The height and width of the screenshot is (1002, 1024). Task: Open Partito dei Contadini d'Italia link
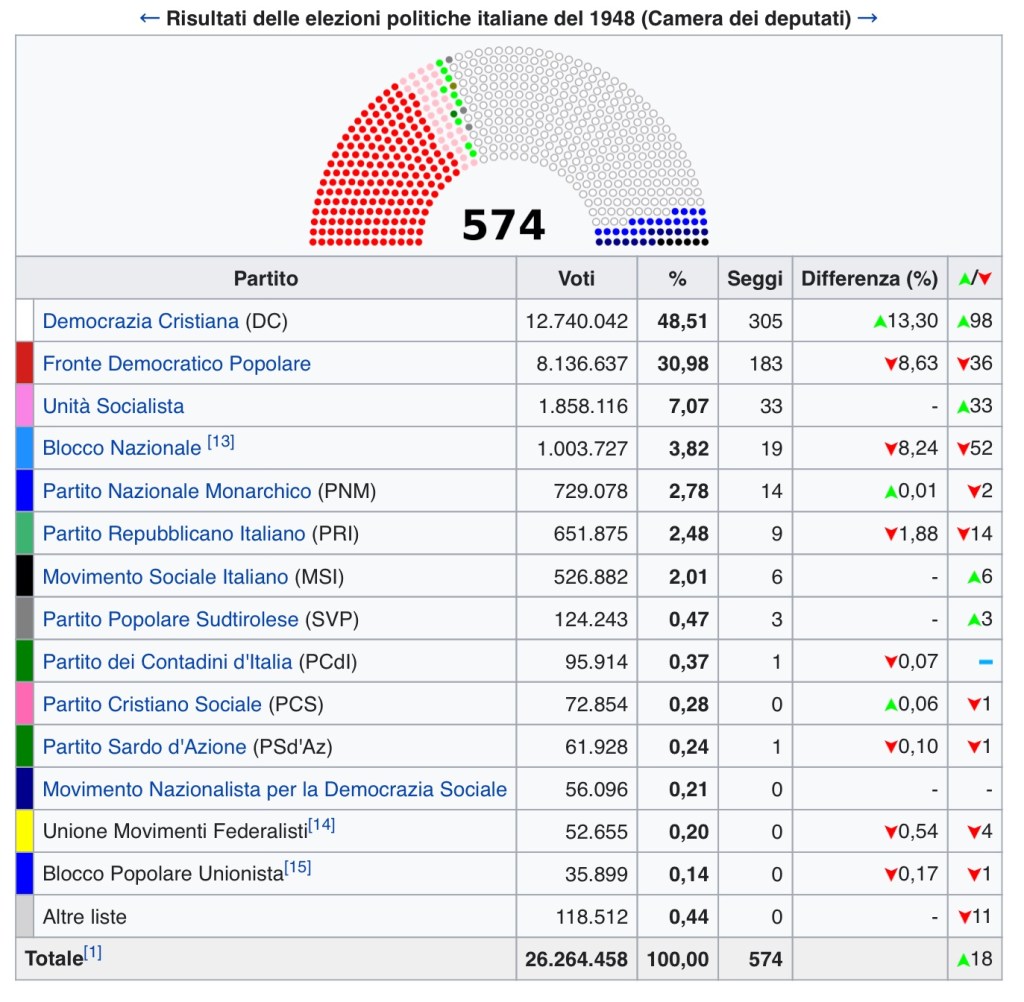point(167,662)
